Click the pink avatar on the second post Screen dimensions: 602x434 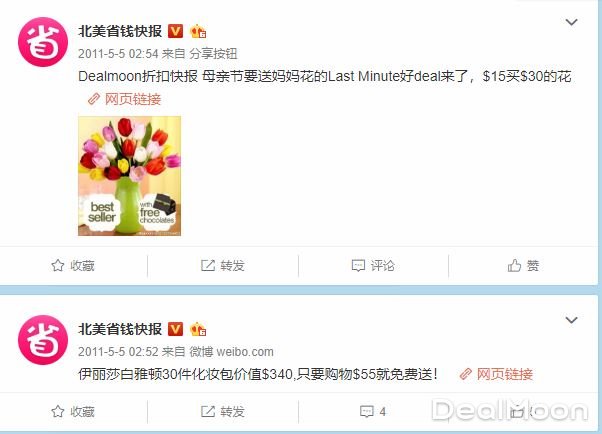tap(43, 340)
